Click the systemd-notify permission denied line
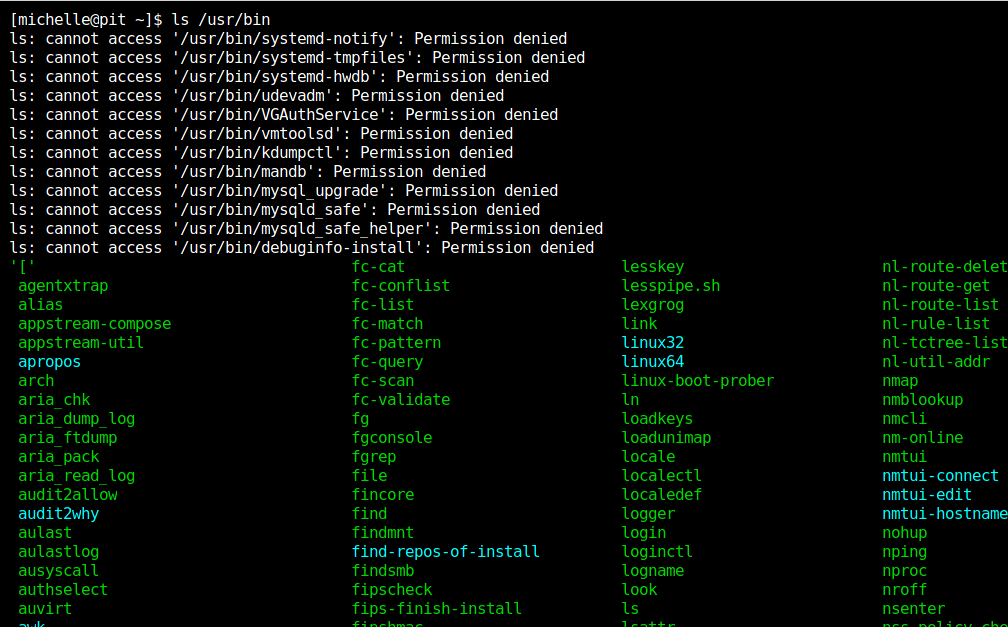The width and height of the screenshot is (1008, 627). coord(288,39)
